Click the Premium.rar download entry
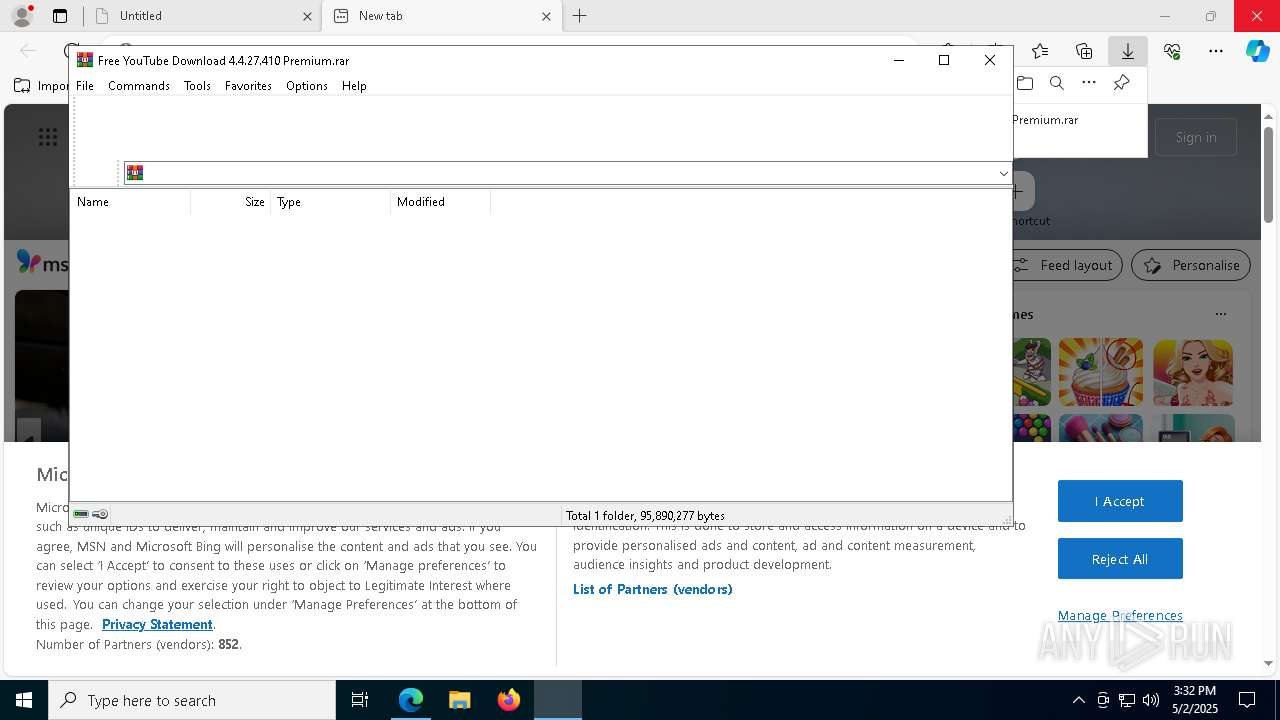This screenshot has height=720, width=1280. pos(1045,120)
